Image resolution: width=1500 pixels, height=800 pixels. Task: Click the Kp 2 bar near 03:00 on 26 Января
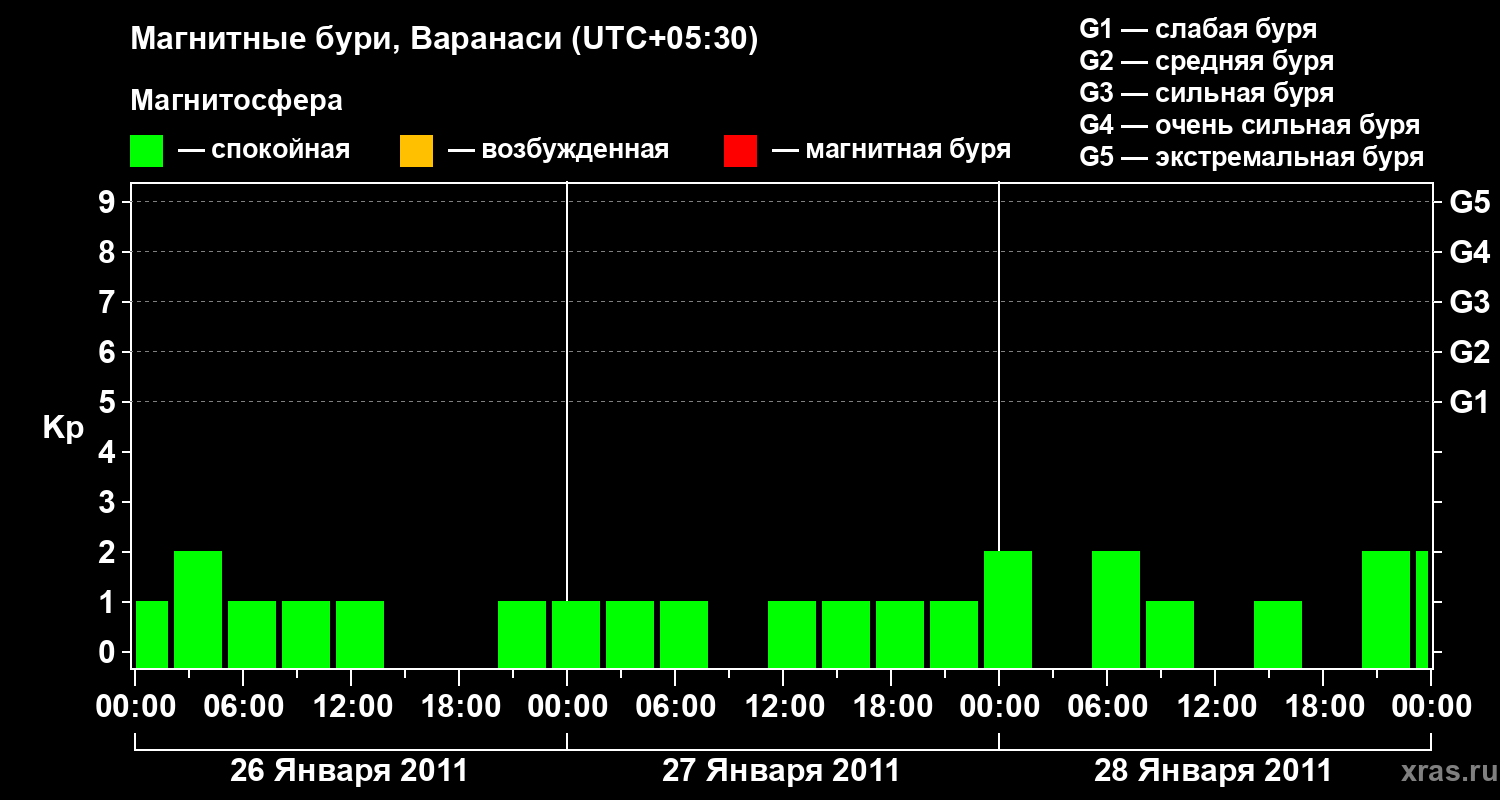point(198,609)
